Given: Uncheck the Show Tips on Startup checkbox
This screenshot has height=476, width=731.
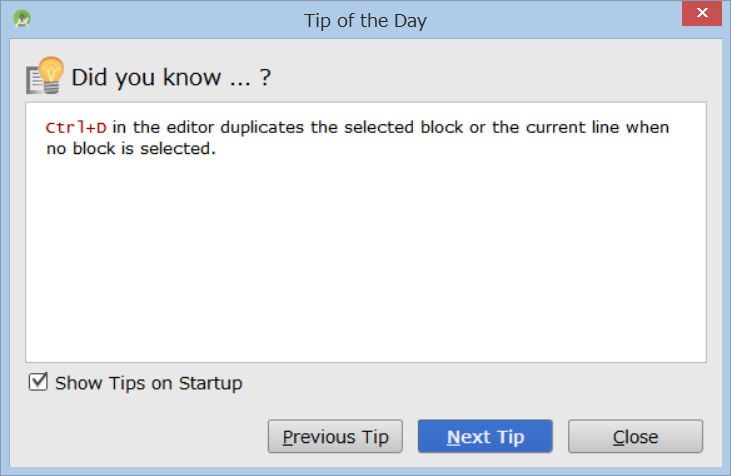Looking at the screenshot, I should pos(39,382).
